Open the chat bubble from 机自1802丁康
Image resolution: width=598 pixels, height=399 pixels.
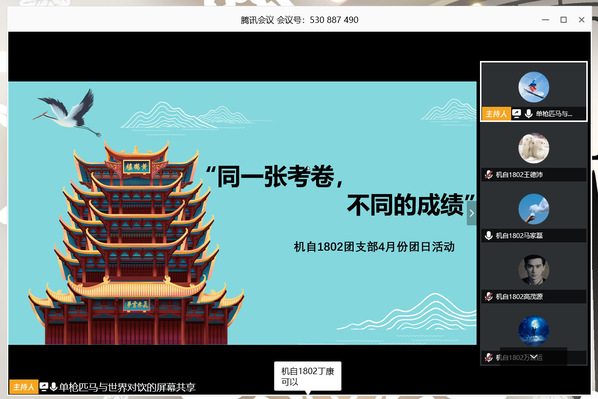(x=308, y=376)
